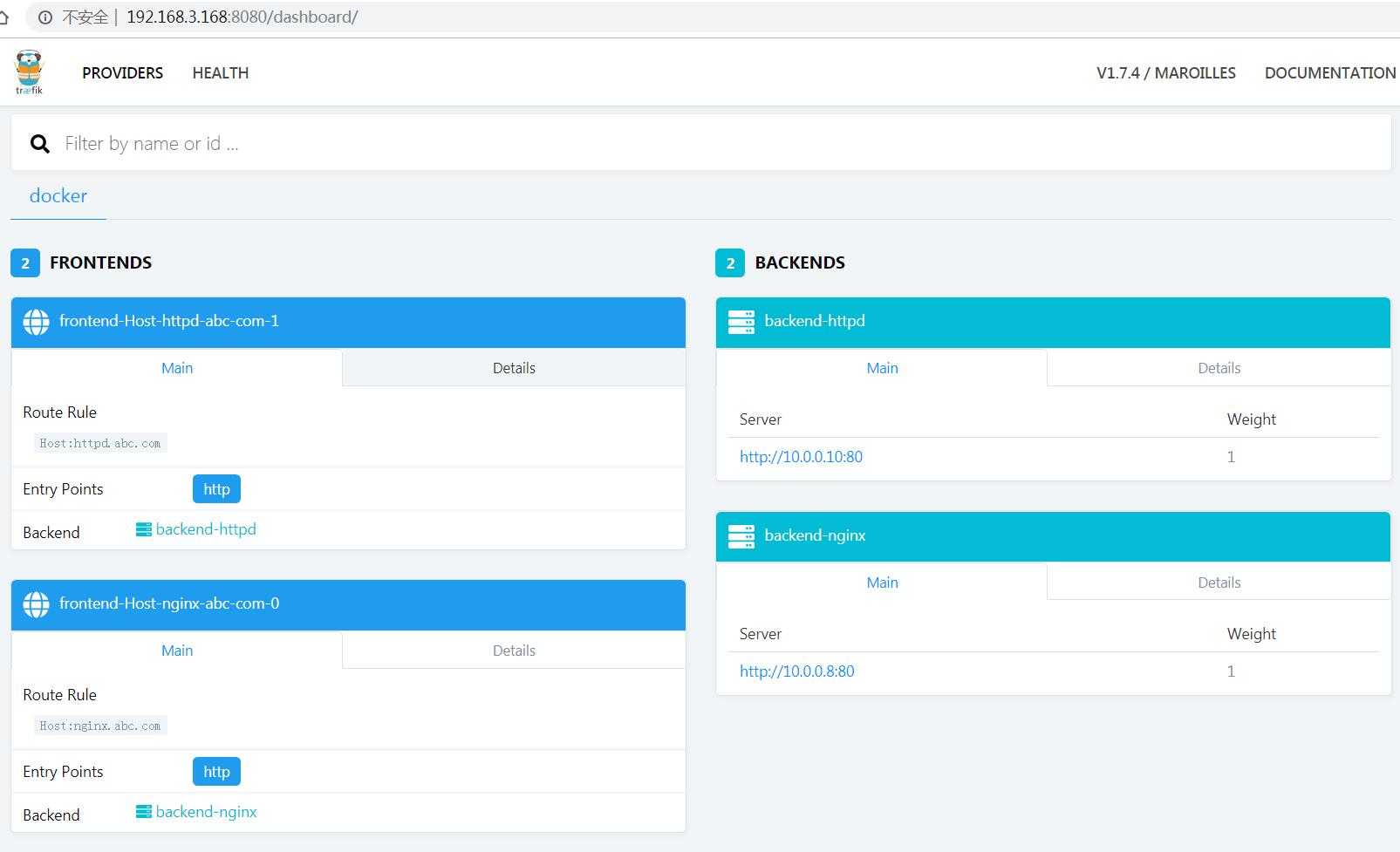
Task: Click the frontends count badge 2
Action: 25,263
